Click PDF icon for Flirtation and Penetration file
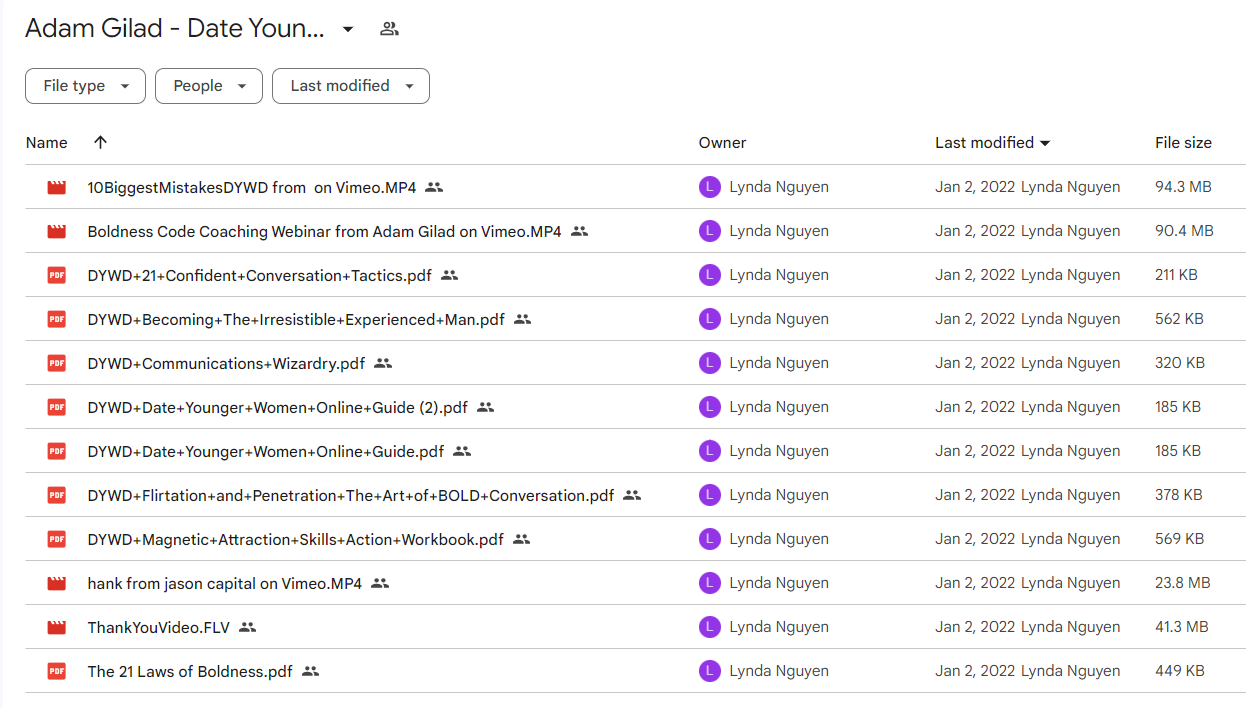 (x=56, y=495)
